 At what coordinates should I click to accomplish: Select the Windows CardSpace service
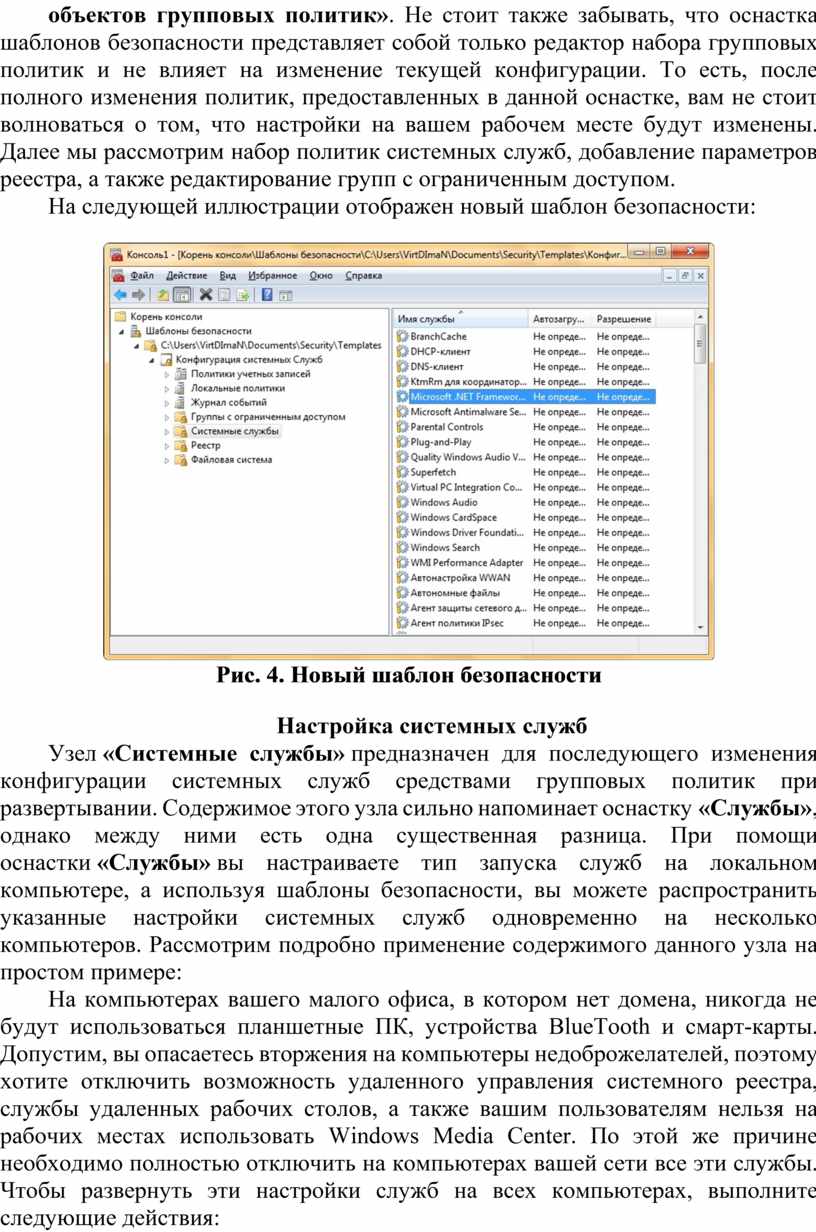[525, 518]
